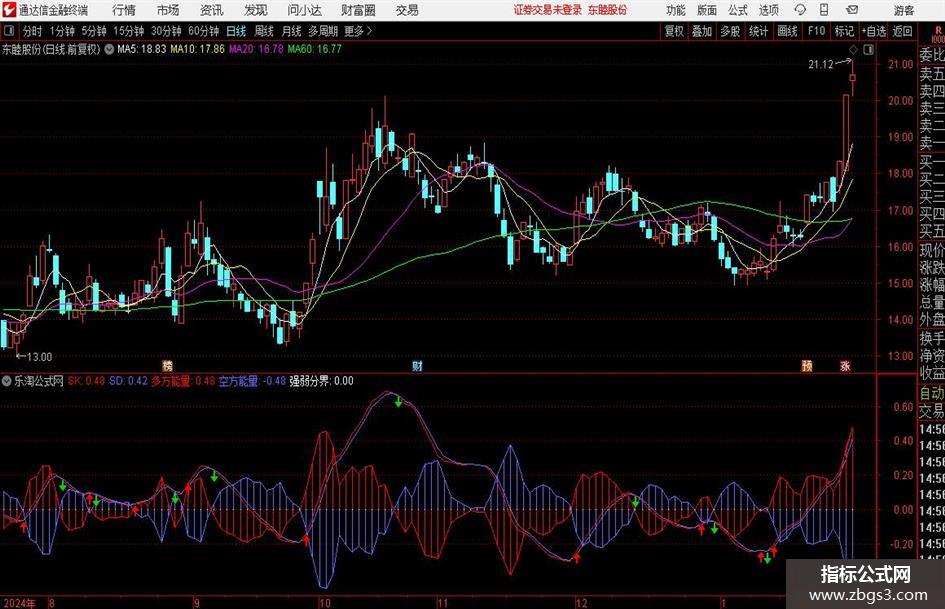Screen dimensions: 945x609
Task: Switch to 分时 chart tab
Action: [33, 31]
